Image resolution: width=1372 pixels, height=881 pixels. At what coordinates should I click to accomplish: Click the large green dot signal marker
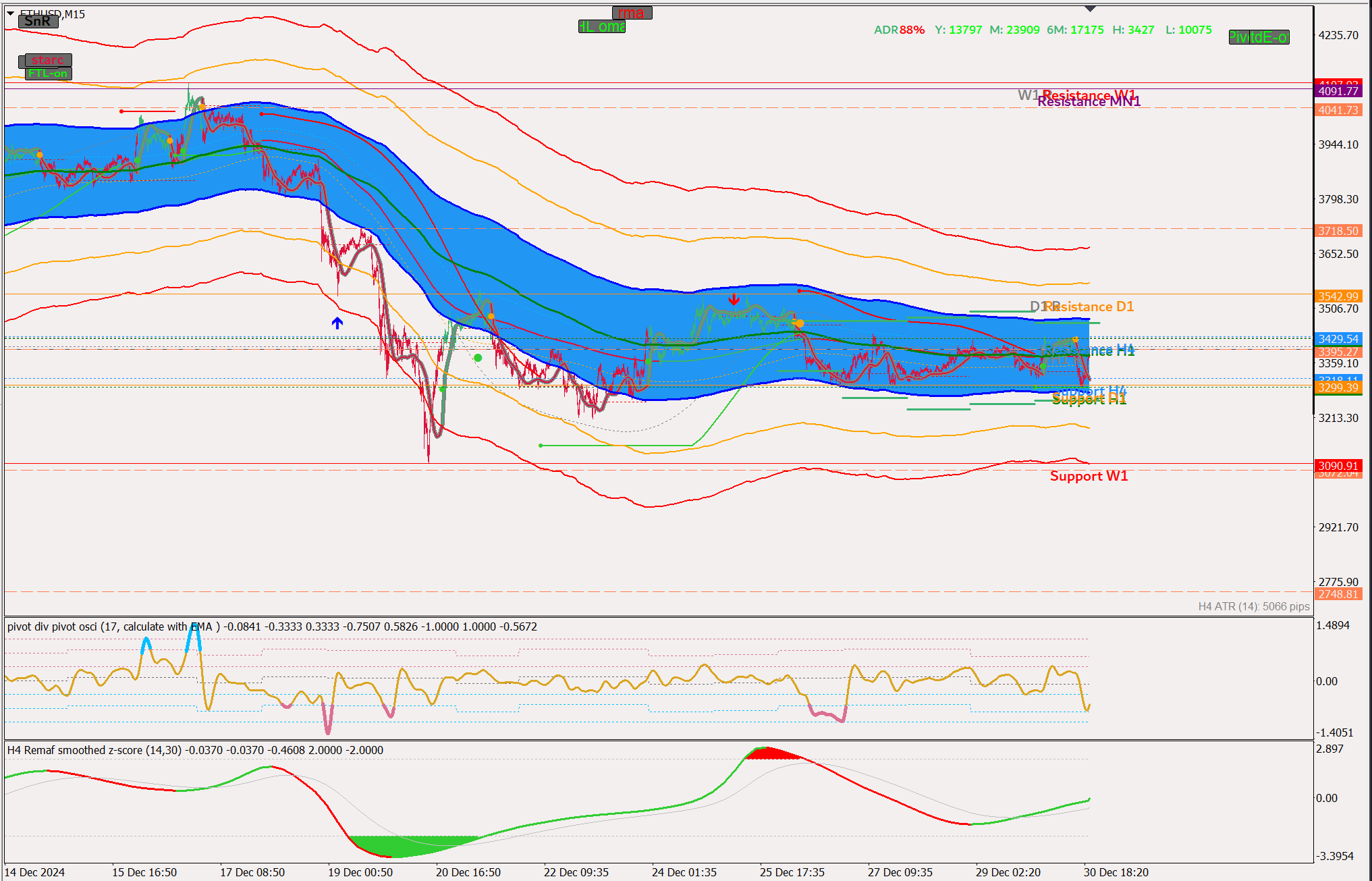point(478,358)
